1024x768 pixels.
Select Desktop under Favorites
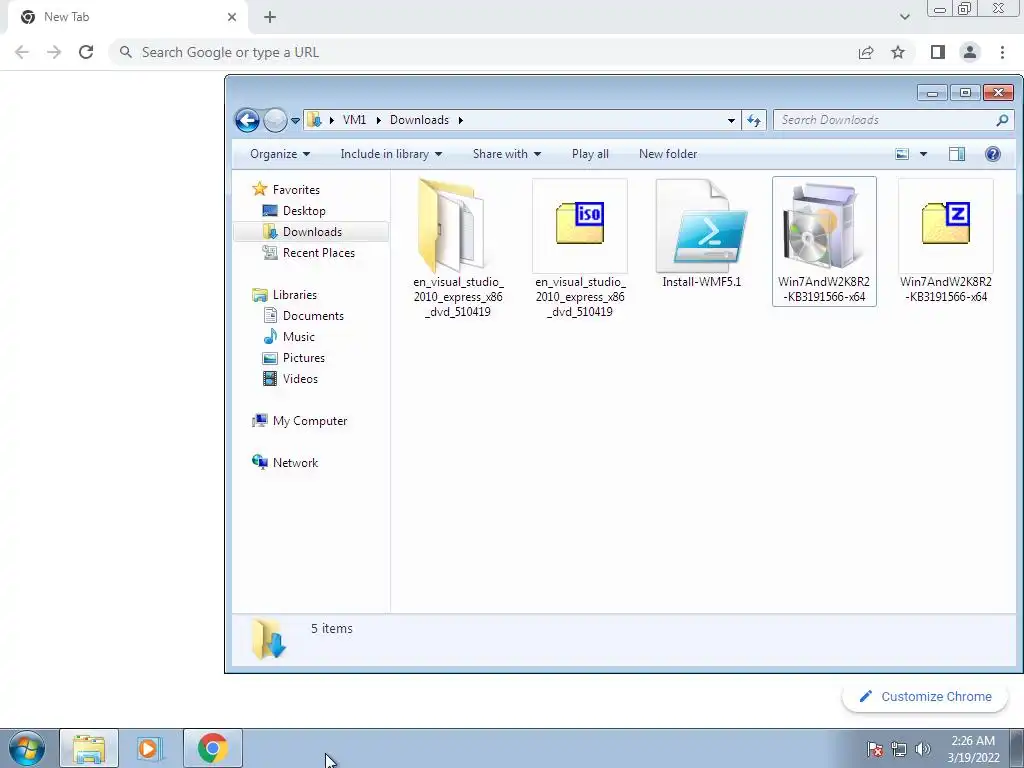(x=304, y=211)
